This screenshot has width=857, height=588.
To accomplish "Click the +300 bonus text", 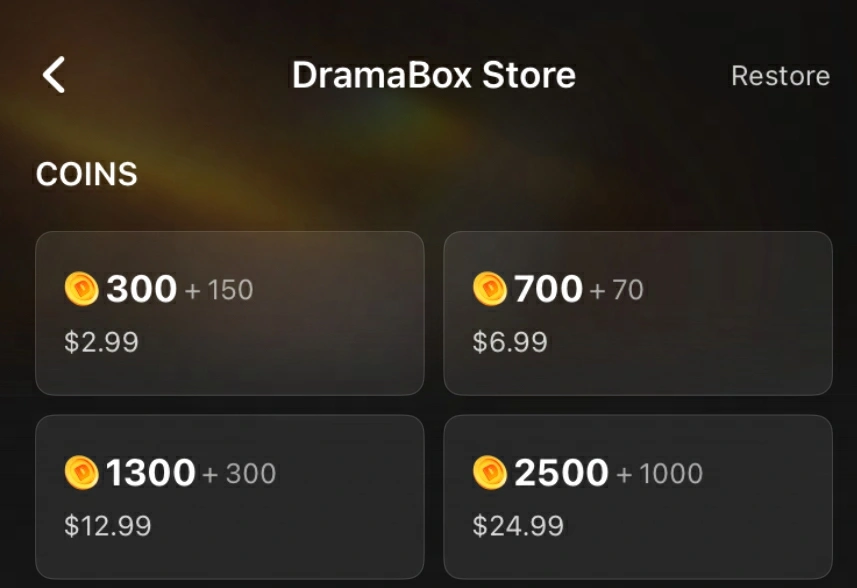I will (x=239, y=474).
